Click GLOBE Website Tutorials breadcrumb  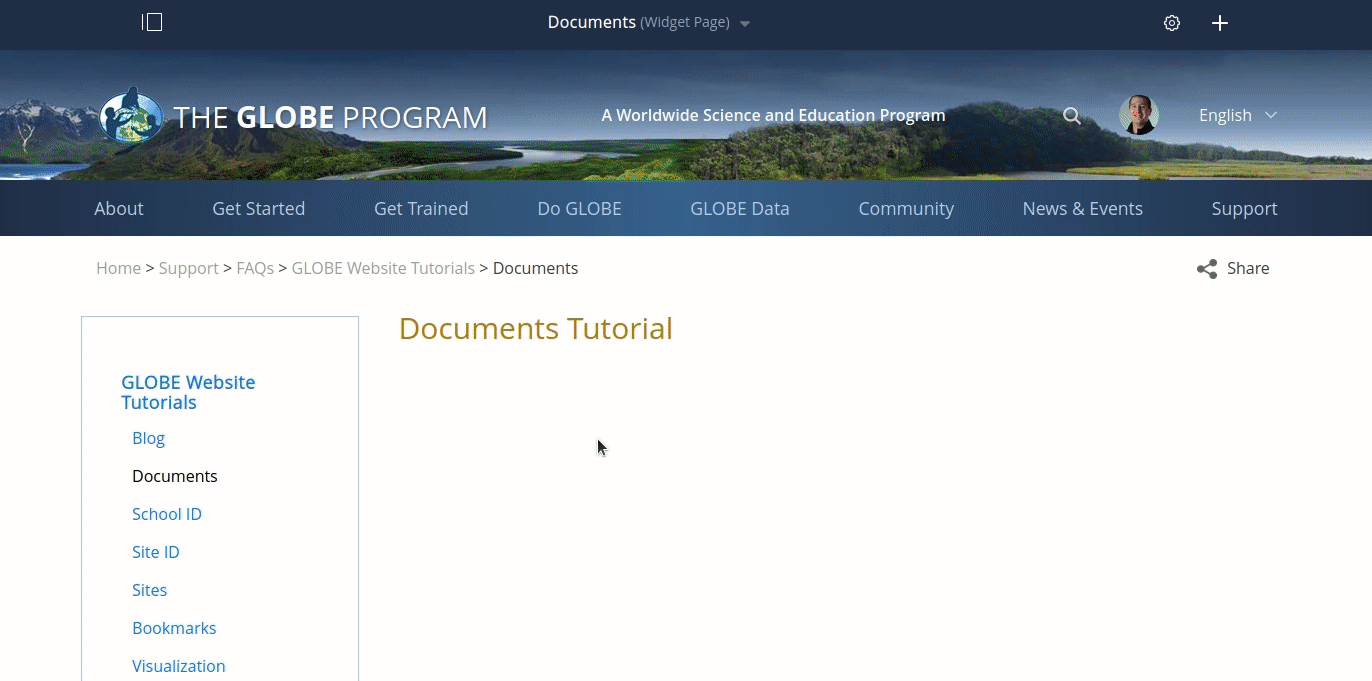(x=383, y=268)
